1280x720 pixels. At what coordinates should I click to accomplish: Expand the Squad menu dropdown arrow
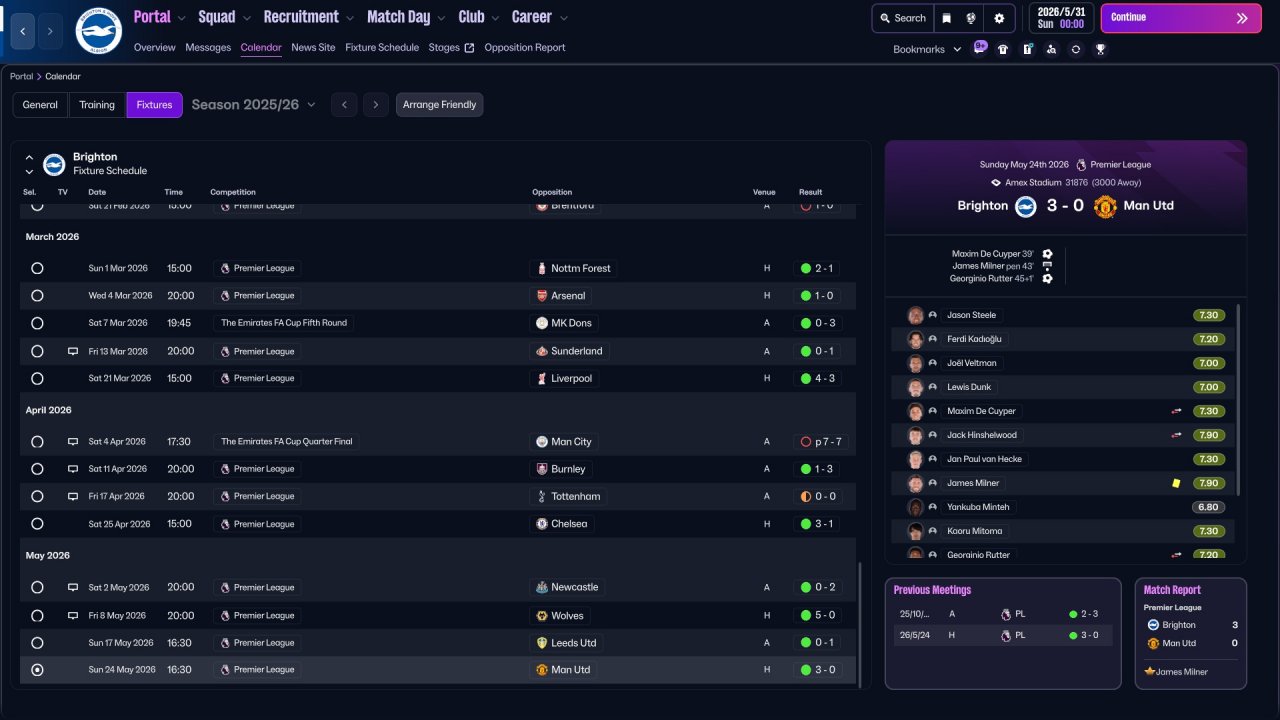click(x=246, y=18)
